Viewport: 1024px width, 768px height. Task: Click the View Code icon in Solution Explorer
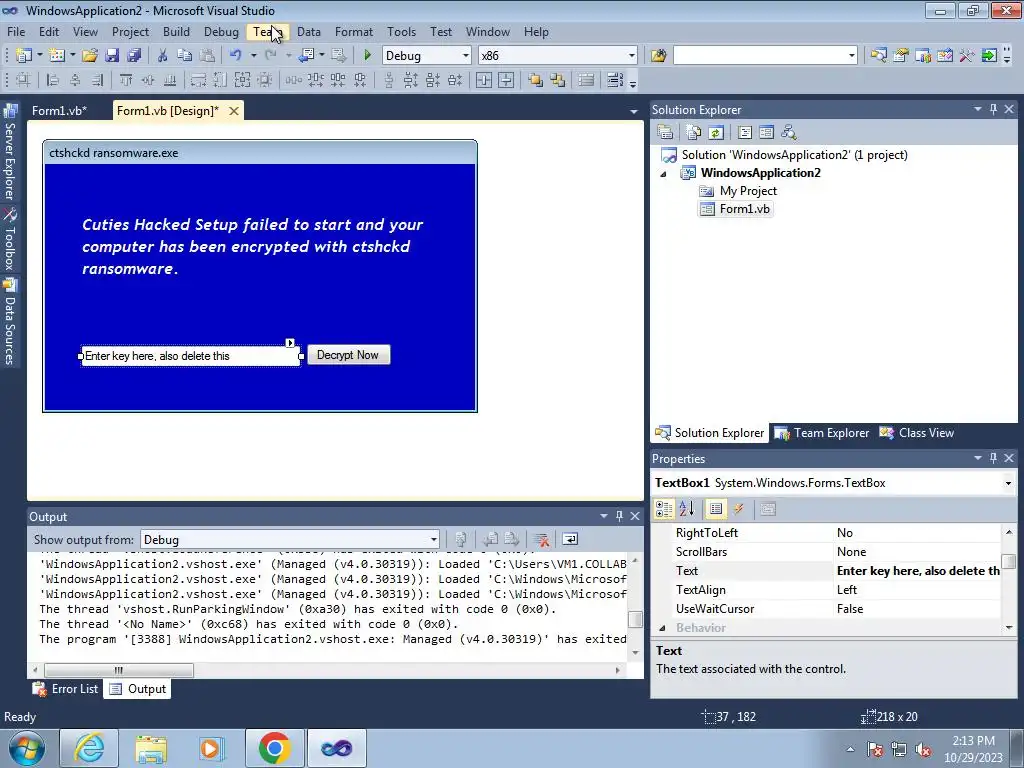pyautogui.click(x=744, y=133)
